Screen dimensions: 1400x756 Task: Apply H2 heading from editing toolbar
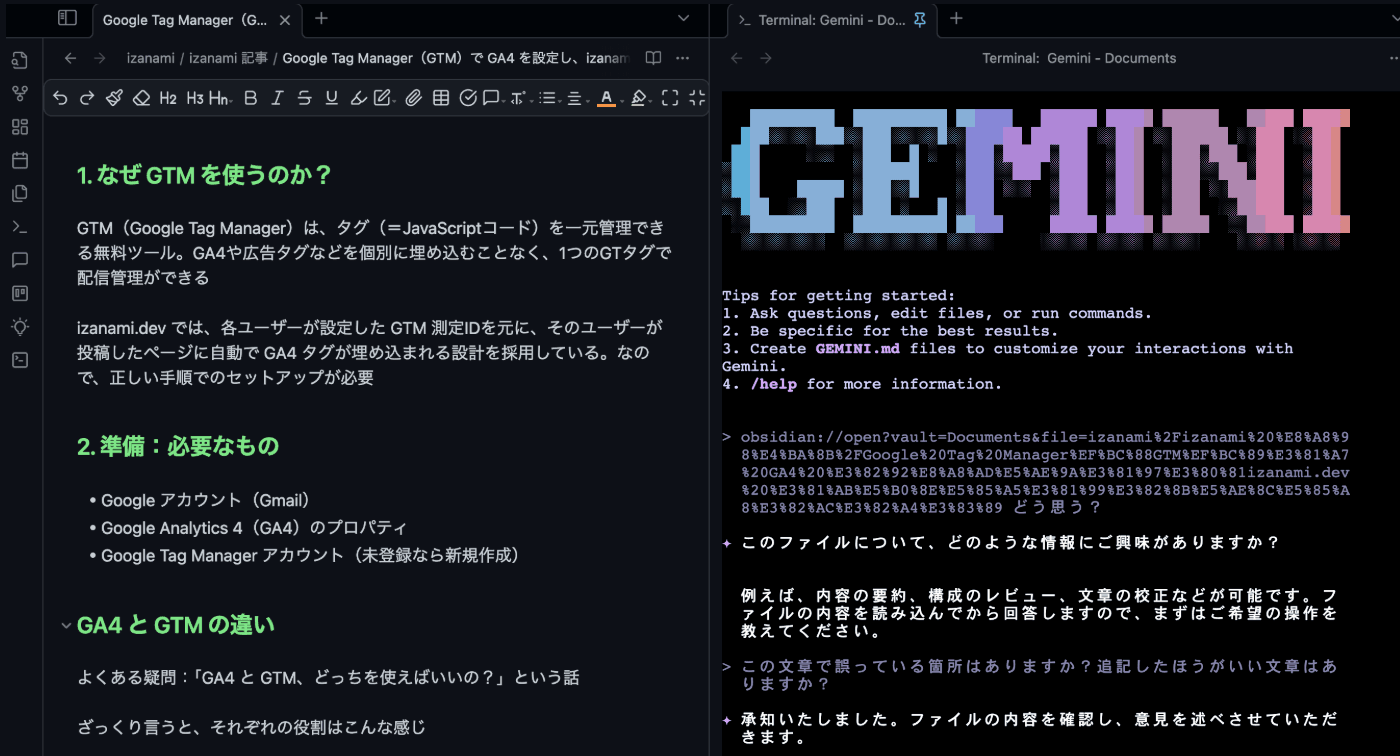(168, 98)
